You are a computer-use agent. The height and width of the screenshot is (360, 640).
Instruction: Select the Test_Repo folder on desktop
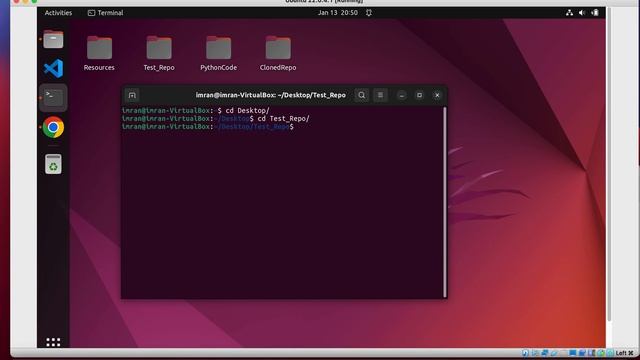pyautogui.click(x=159, y=53)
